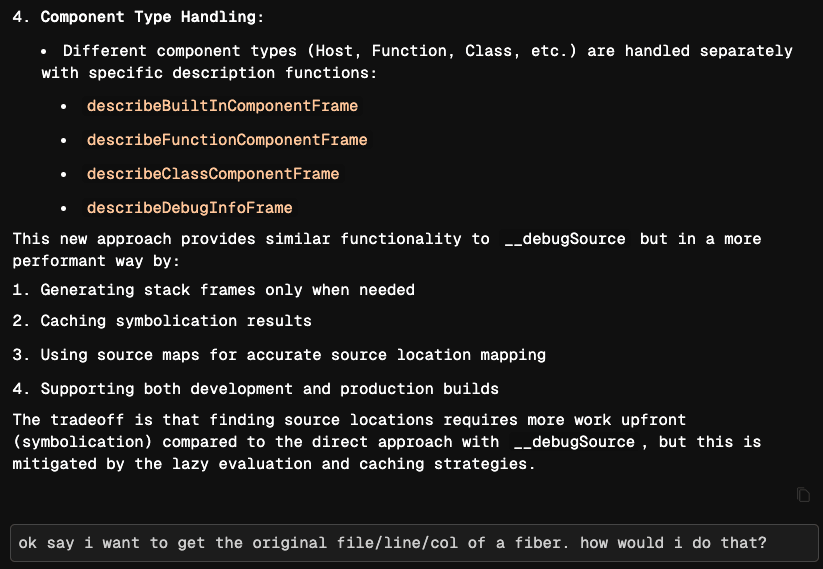Click __debugSource in the tradeoff paragraph
Screen dimensions: 823x569
(574, 442)
